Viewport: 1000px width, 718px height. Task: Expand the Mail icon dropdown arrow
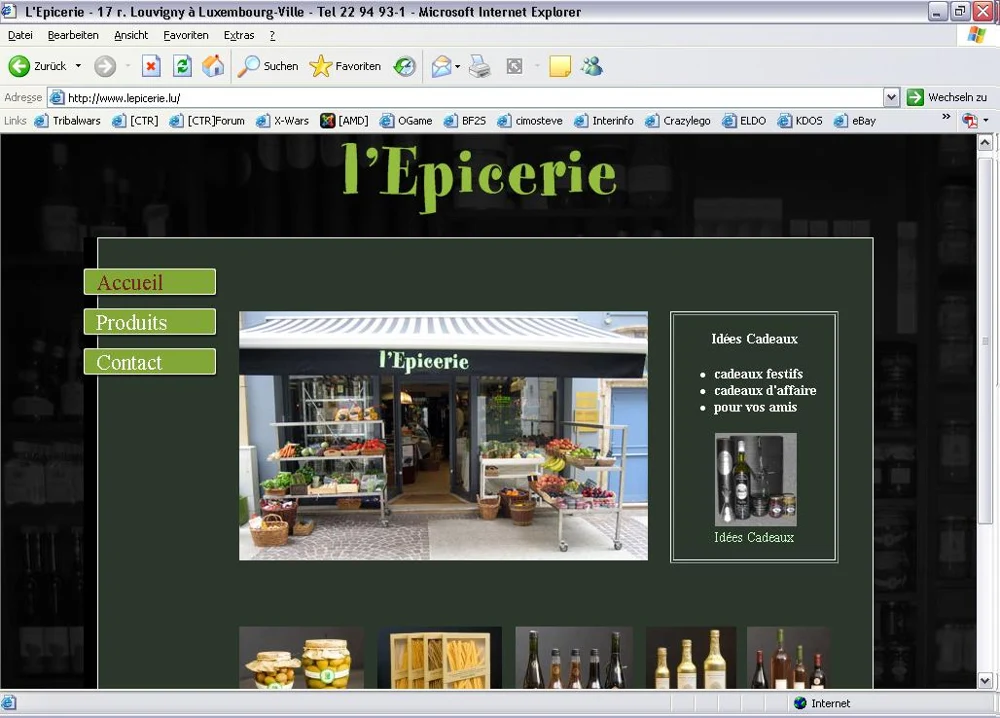pyautogui.click(x=457, y=66)
